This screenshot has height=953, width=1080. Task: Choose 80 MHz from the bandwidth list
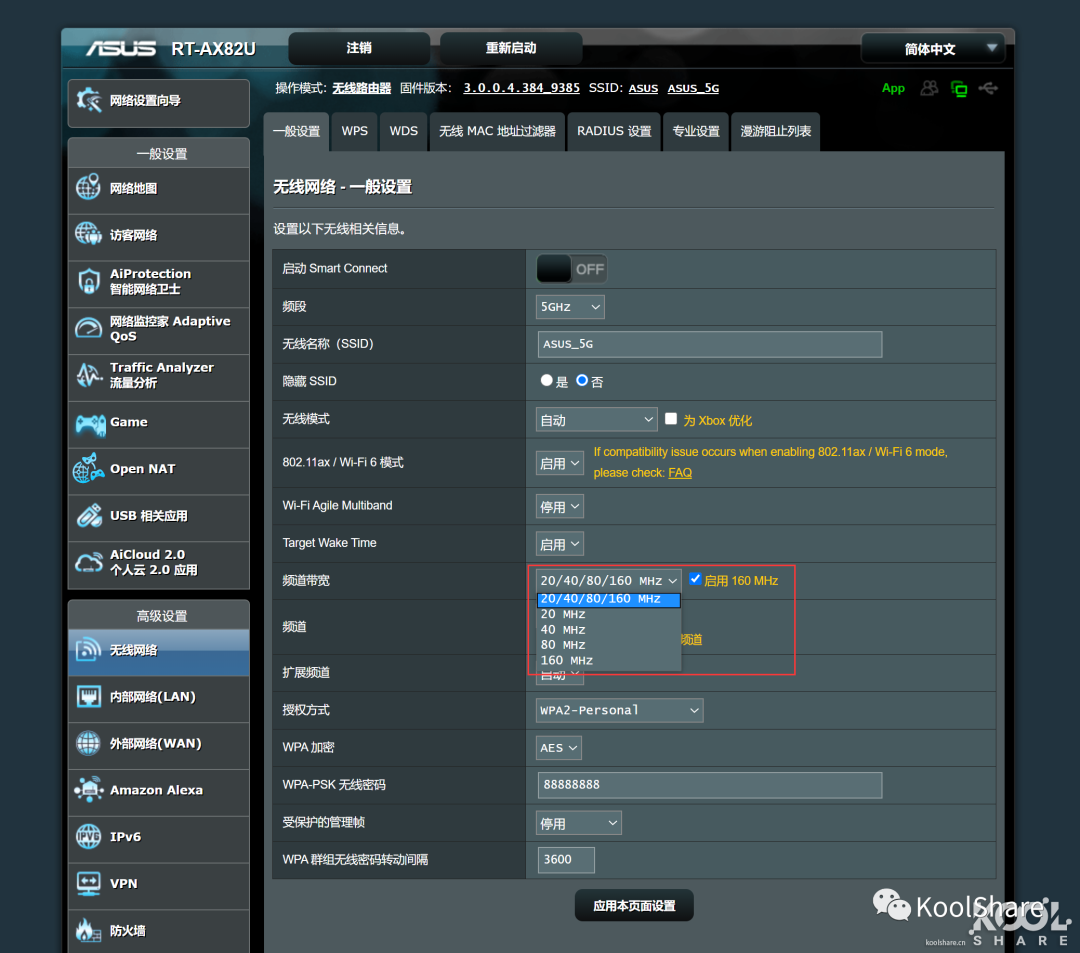coord(609,645)
